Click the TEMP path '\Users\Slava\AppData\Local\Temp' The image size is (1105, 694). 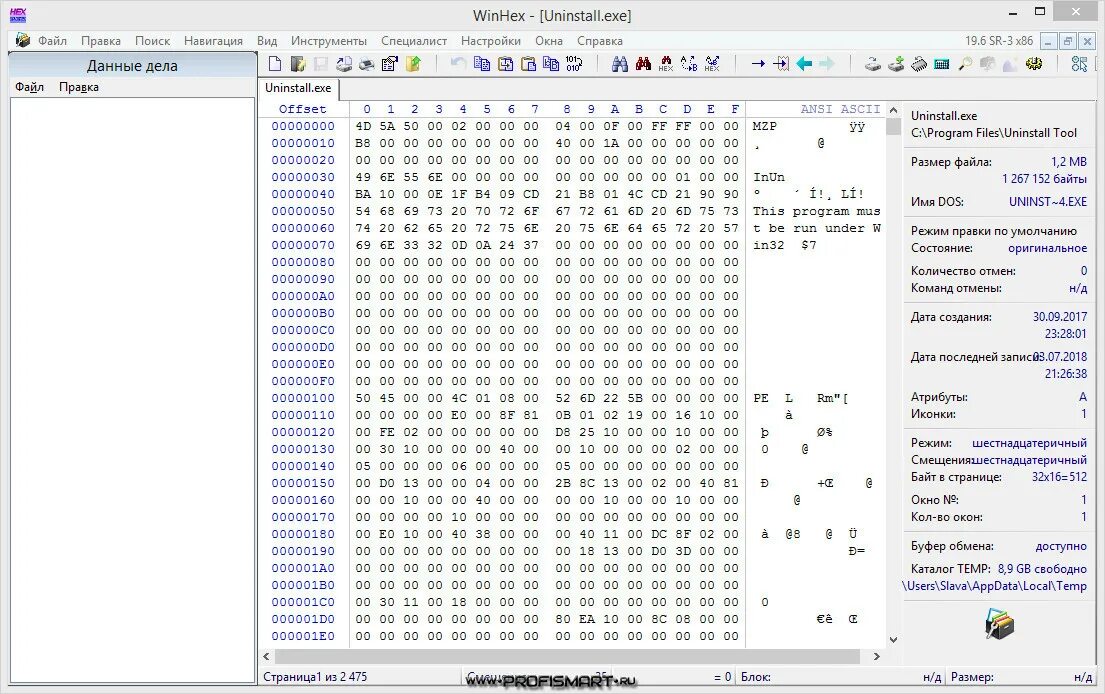pos(994,586)
